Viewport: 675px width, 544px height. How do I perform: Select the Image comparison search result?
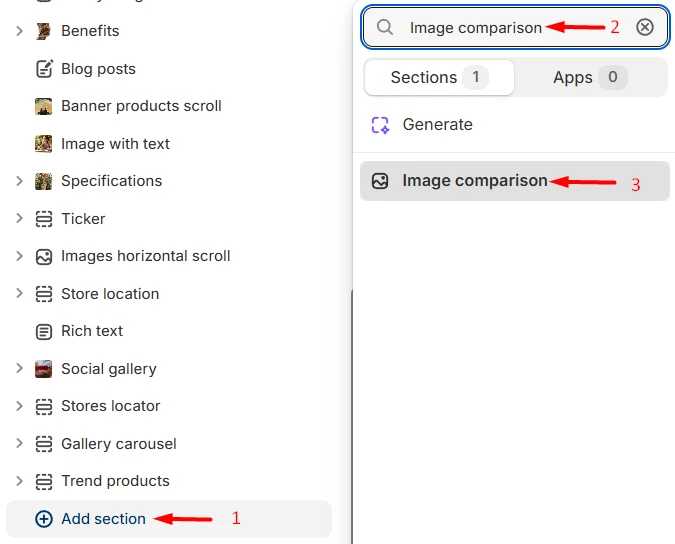click(514, 181)
